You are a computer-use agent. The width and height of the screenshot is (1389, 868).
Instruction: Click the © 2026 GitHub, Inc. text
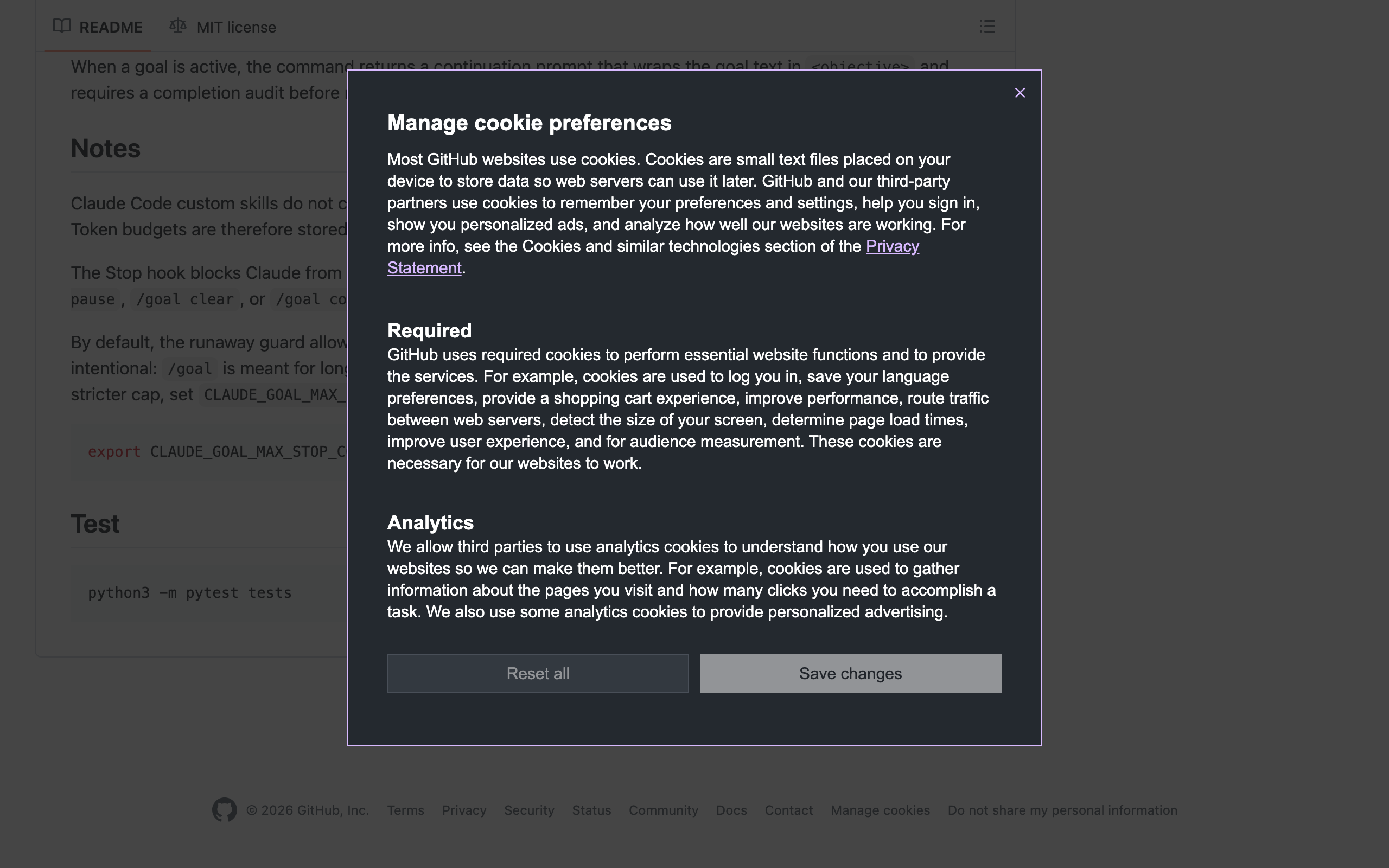click(308, 810)
